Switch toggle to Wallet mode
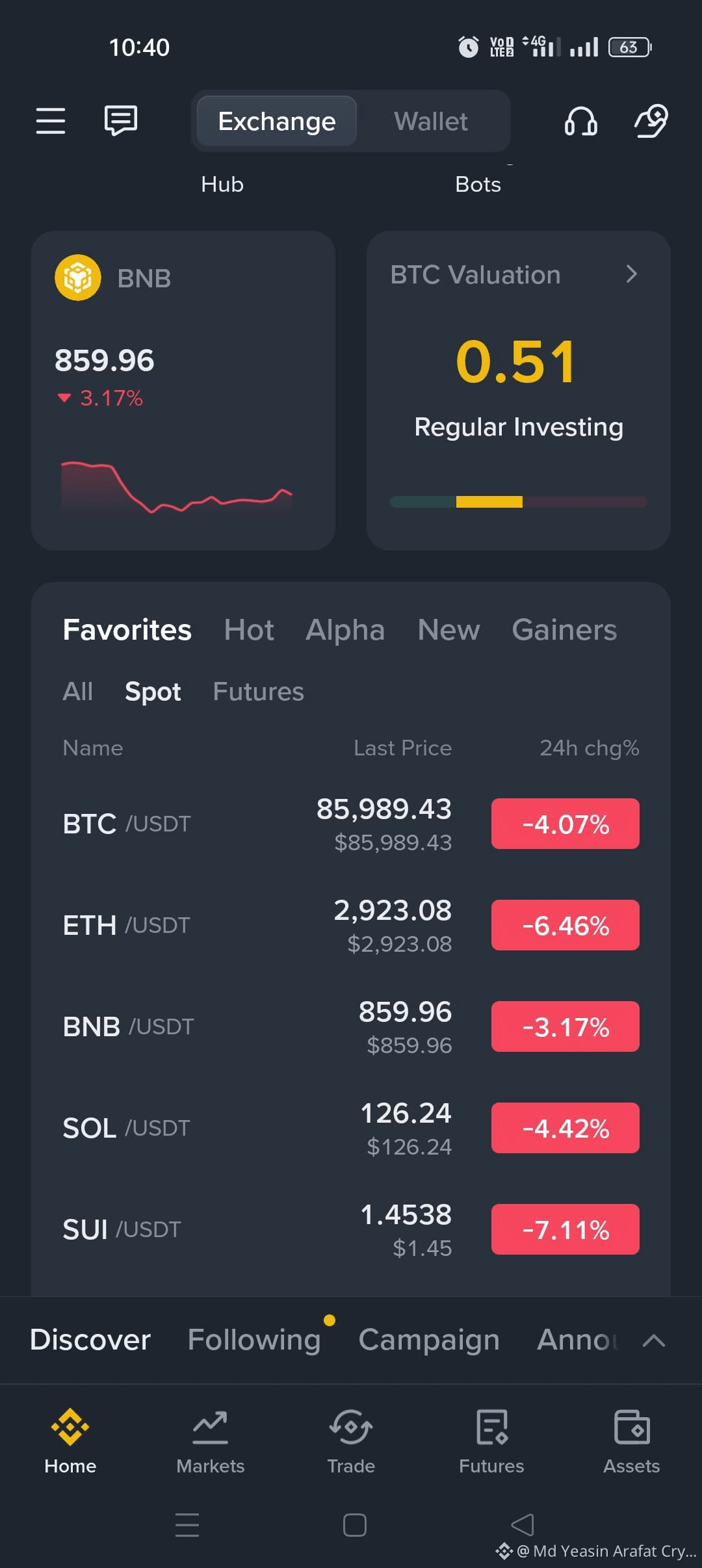This screenshot has width=702, height=1568. (x=431, y=122)
